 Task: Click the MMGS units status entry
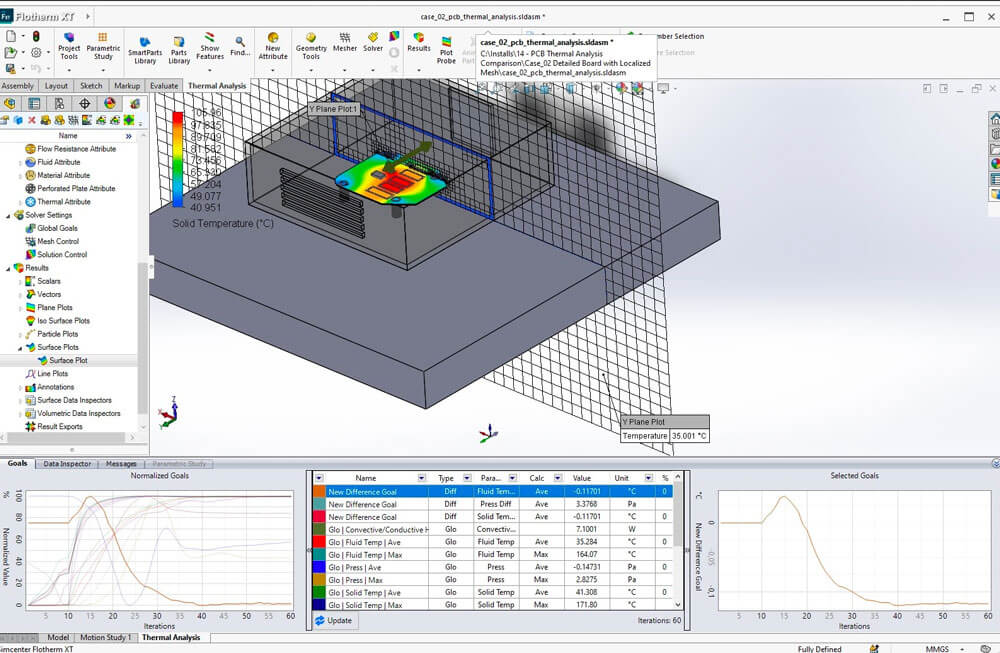[x=937, y=649]
